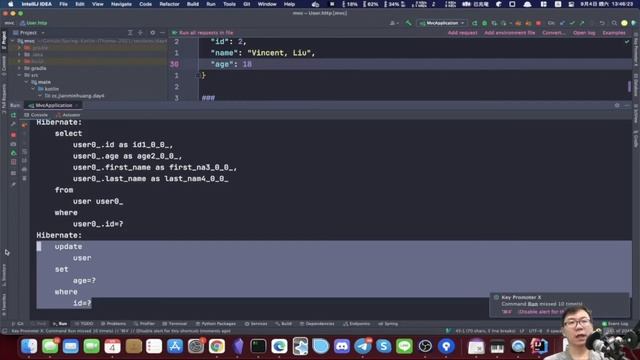Click the editor vertical scrollbar thumb

[629, 86]
